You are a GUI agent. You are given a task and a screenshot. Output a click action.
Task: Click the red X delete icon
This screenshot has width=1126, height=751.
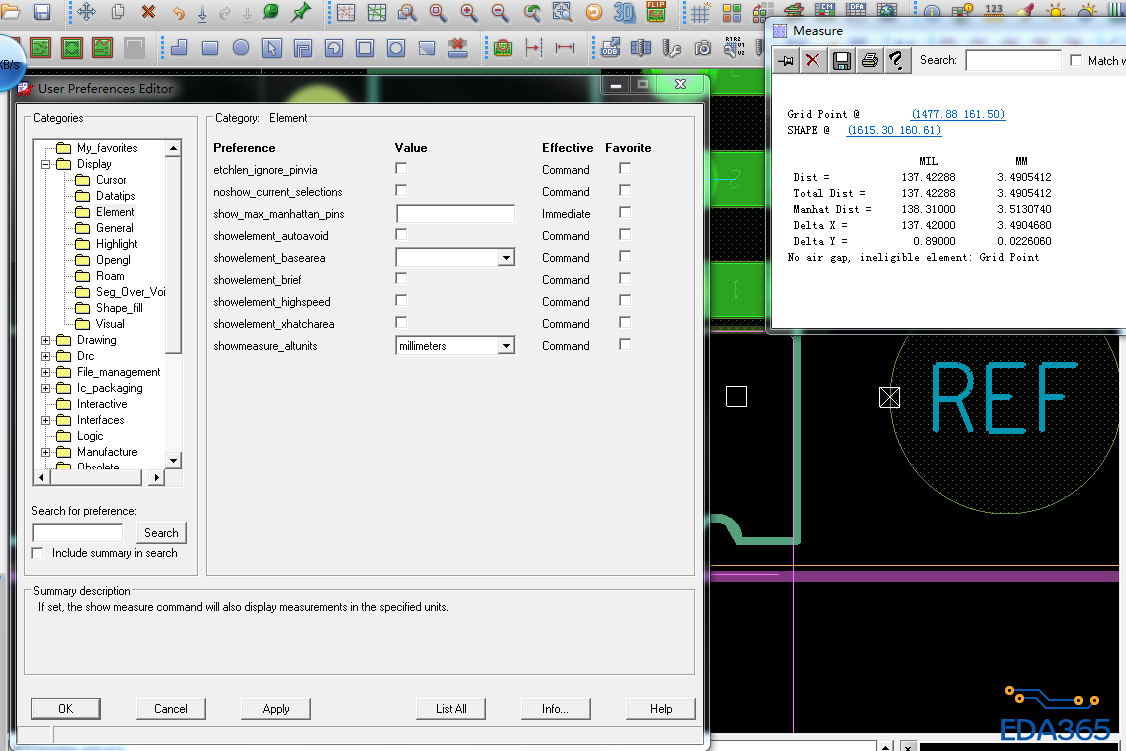pos(148,12)
